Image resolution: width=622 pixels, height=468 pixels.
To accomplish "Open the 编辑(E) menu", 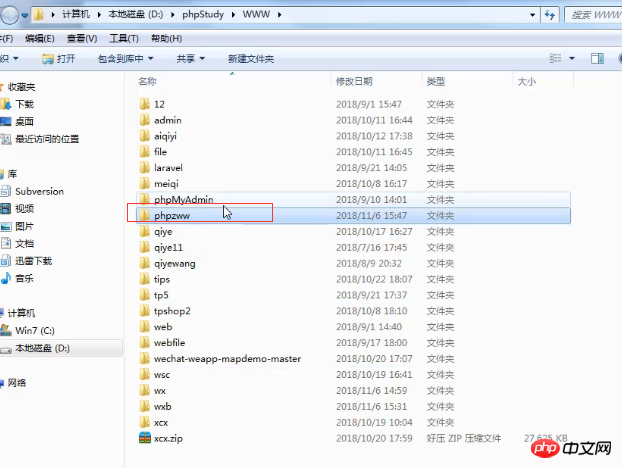I will (40, 38).
